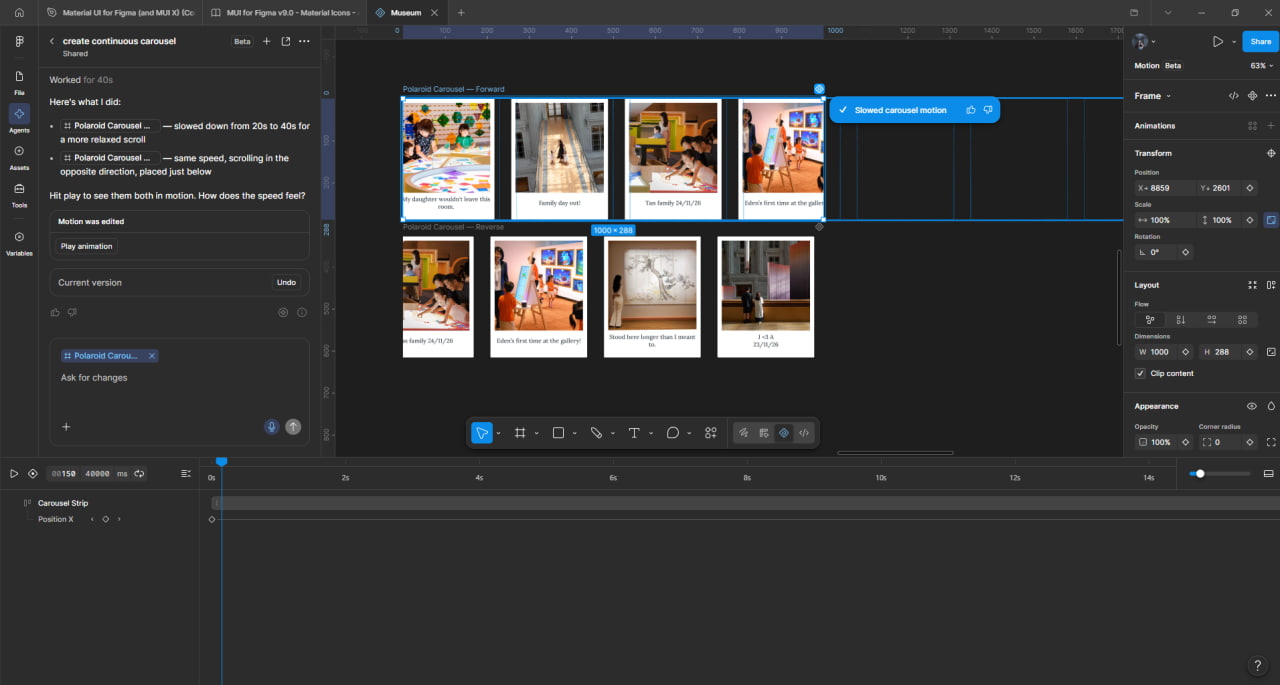This screenshot has width=1280, height=685.
Task: Switch to Dev Mode in toolbar
Action: (x=804, y=433)
